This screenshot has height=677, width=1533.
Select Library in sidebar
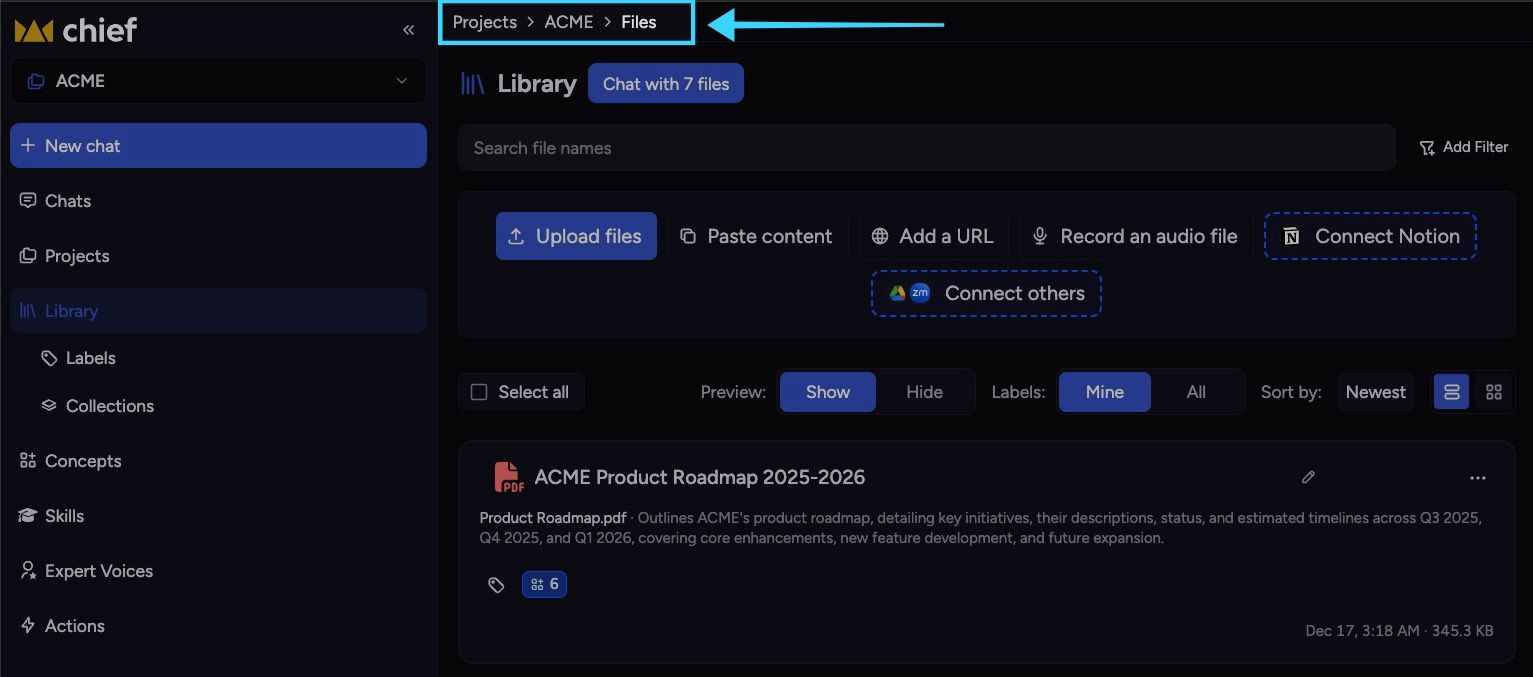(x=218, y=311)
